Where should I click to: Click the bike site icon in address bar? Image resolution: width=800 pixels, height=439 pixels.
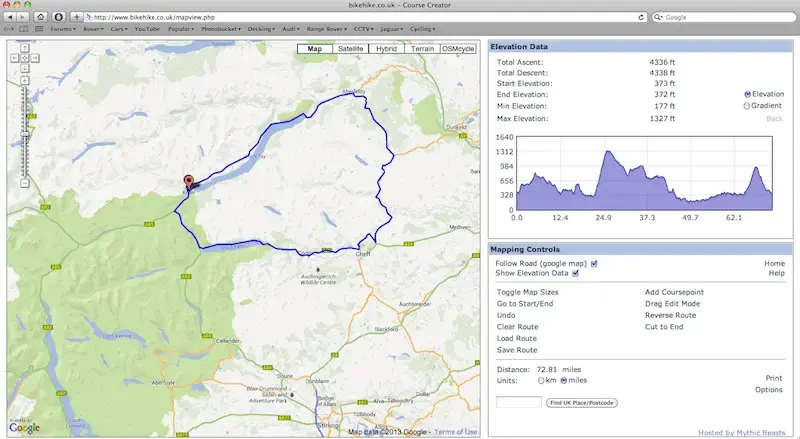89,17
